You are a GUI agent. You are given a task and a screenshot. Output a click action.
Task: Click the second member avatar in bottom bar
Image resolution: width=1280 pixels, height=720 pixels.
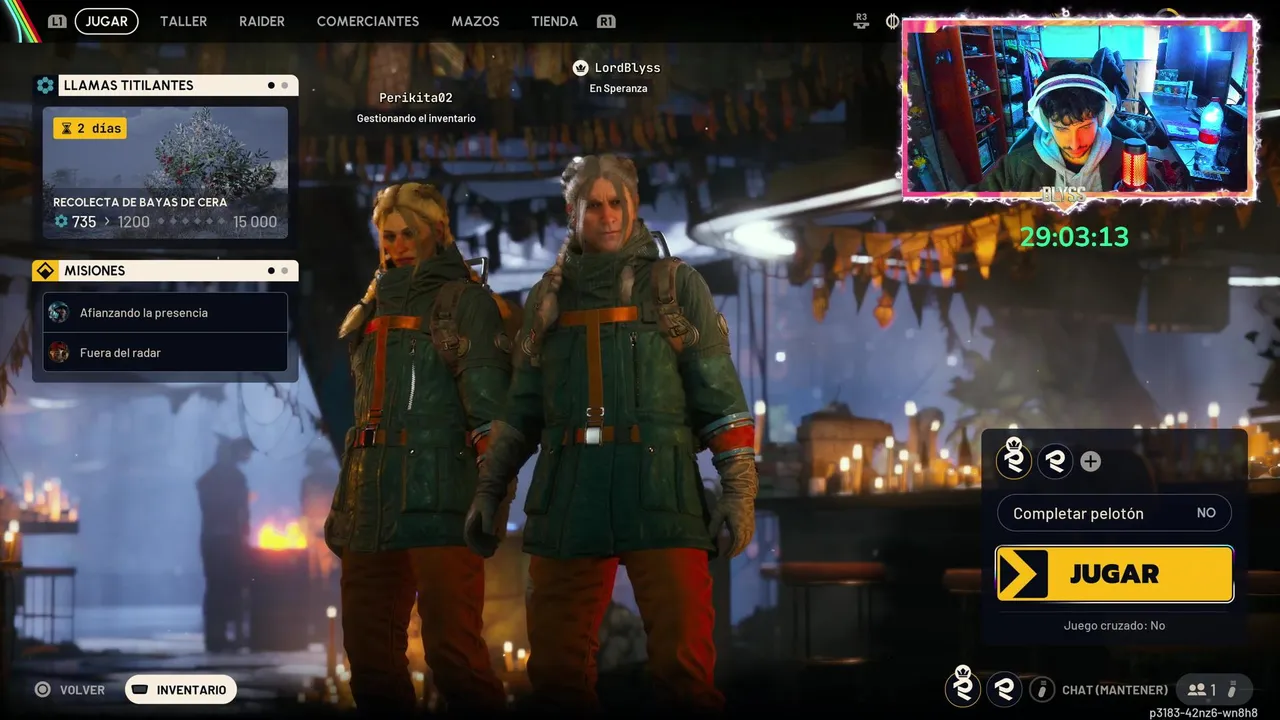1004,689
